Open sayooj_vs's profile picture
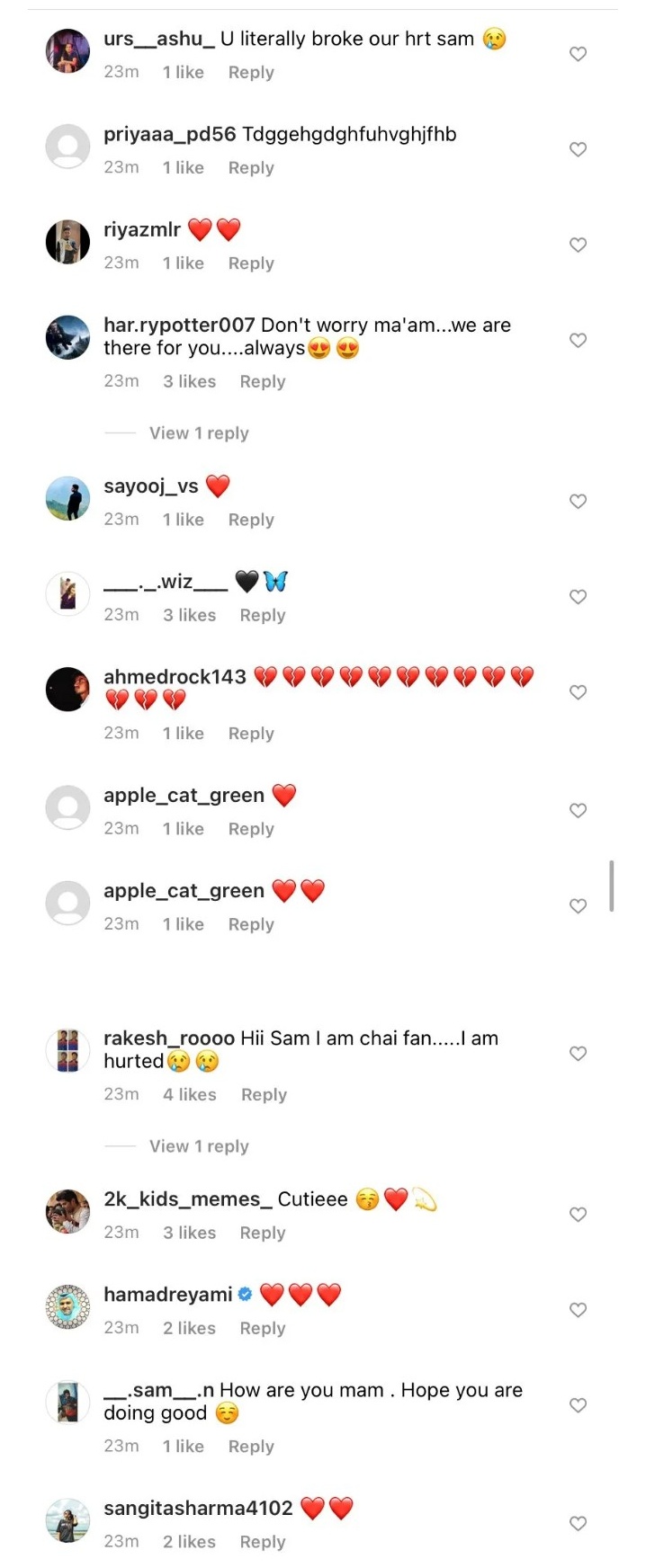Image resolution: width=646 pixels, height=1568 pixels. (67, 497)
